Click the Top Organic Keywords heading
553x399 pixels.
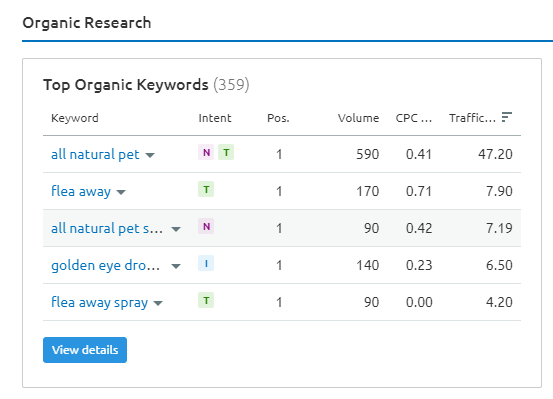point(126,85)
